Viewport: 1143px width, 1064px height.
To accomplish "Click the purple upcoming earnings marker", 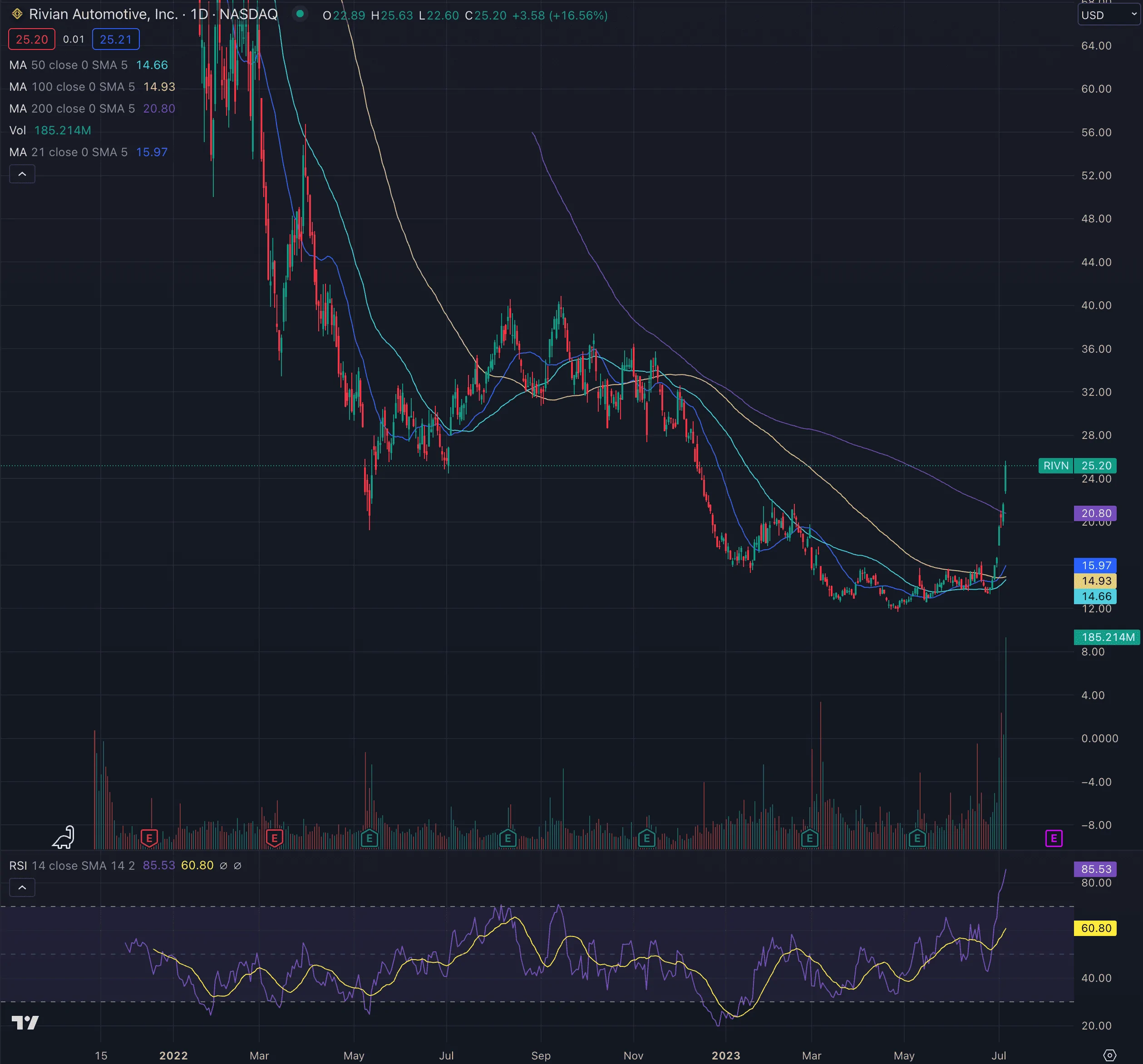I will (x=1053, y=838).
